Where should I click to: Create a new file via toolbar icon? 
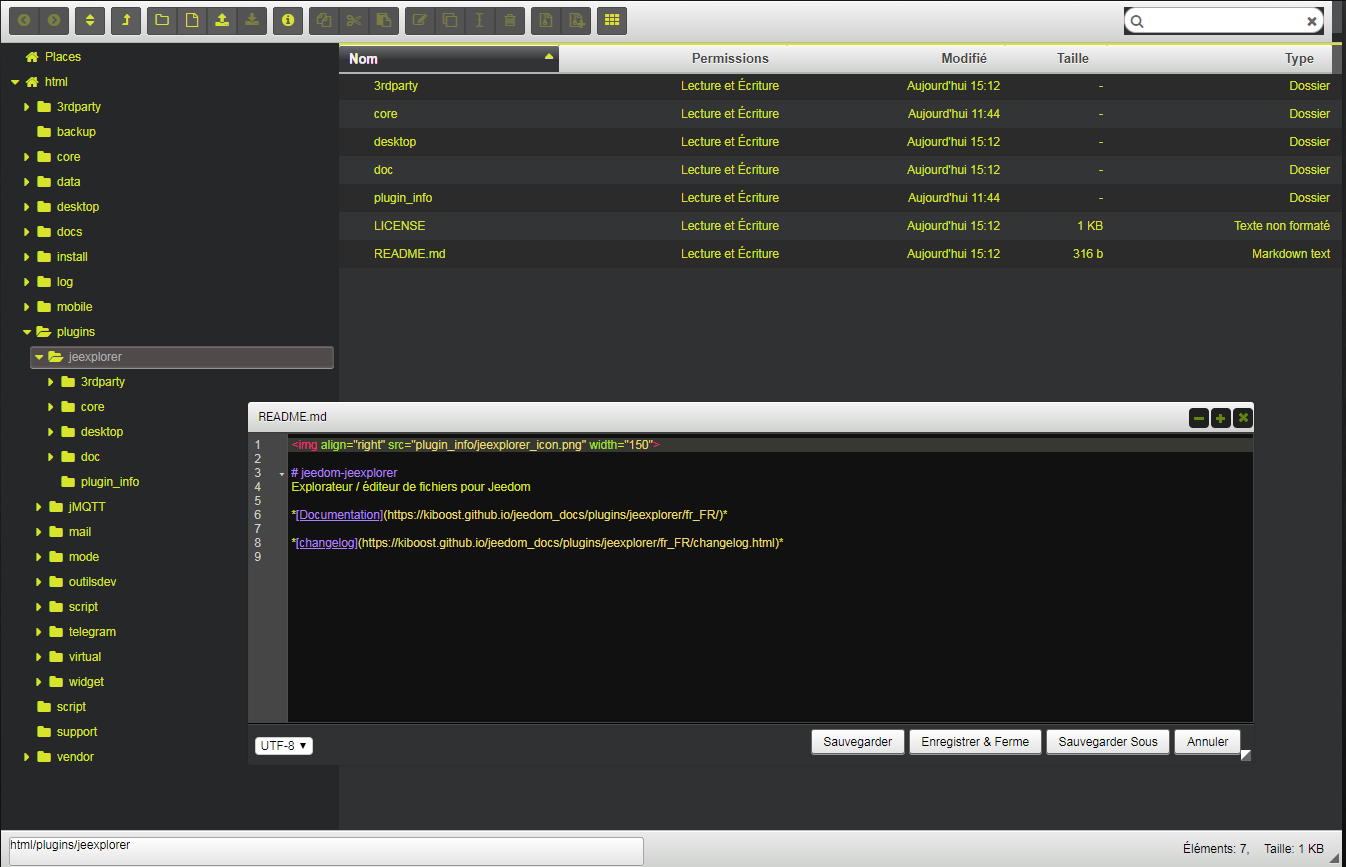(192, 20)
